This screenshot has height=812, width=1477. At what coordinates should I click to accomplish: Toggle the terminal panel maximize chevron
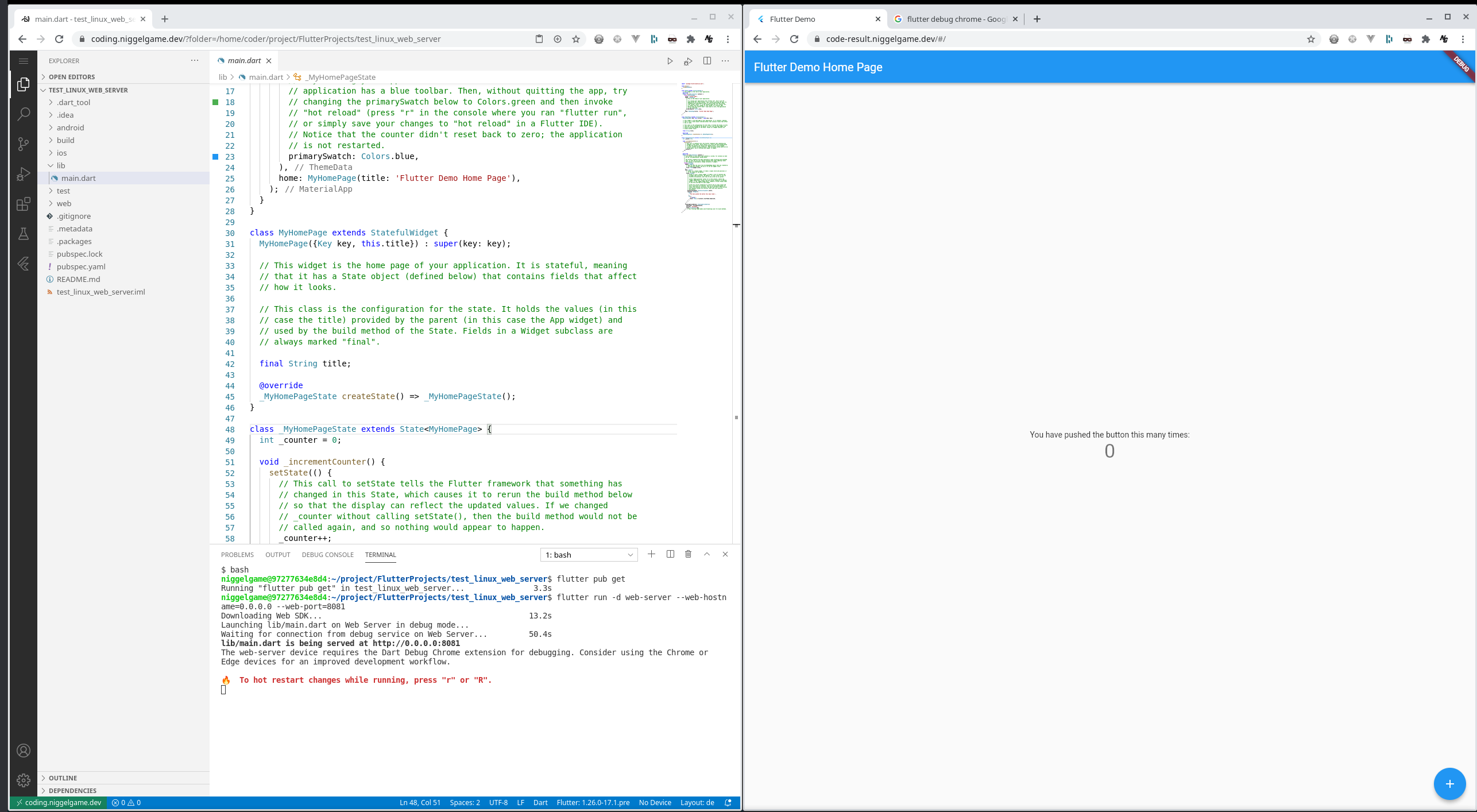pyautogui.click(x=707, y=554)
